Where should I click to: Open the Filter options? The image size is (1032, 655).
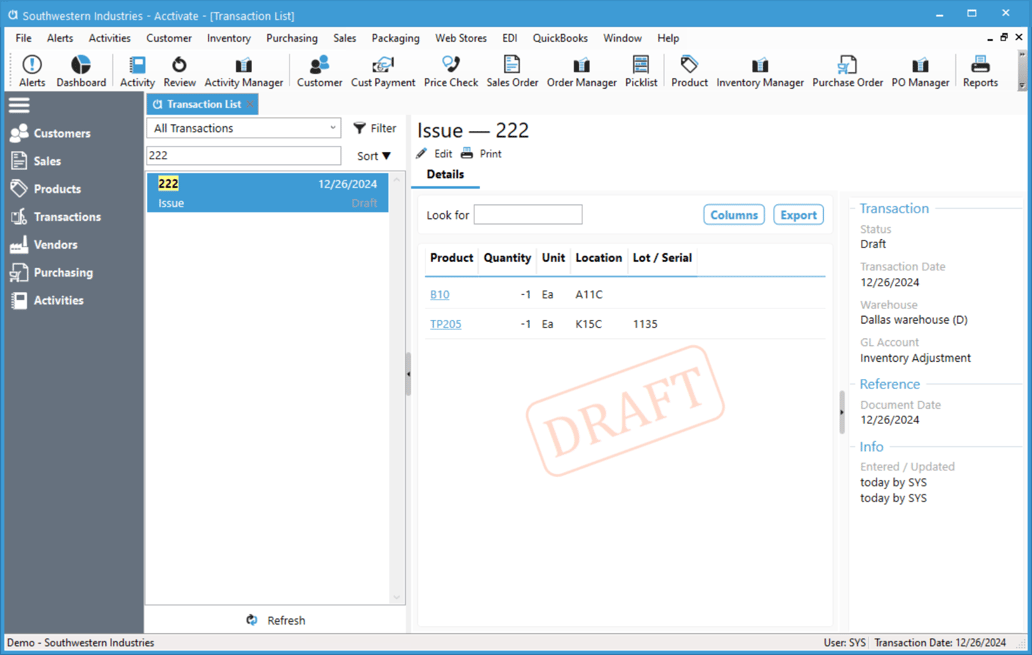tap(375, 128)
